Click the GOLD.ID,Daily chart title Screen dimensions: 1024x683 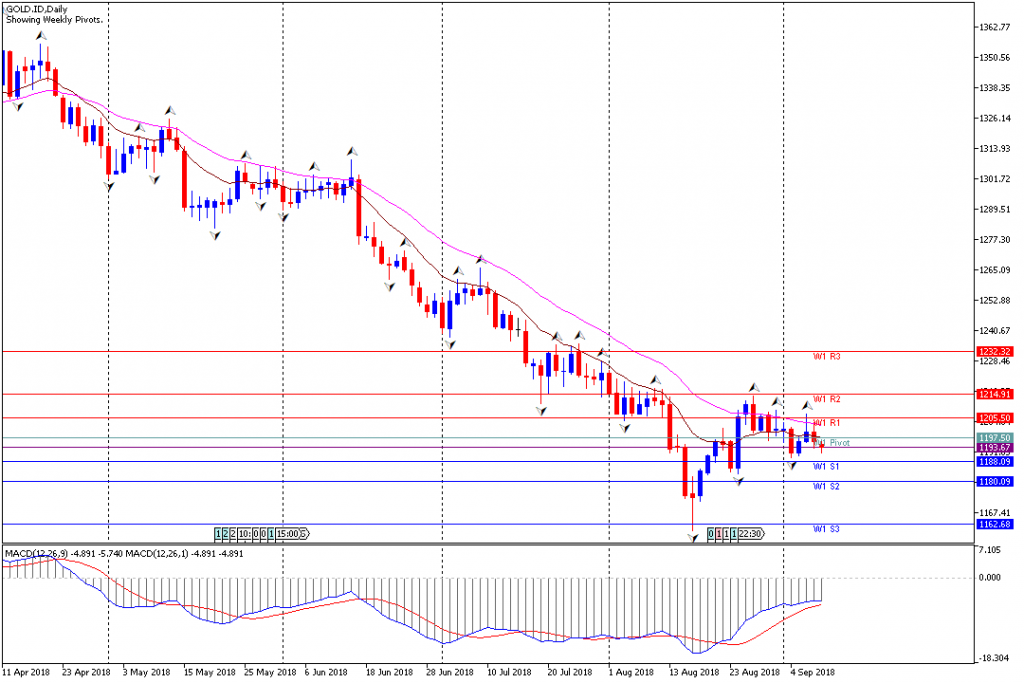pos(37,9)
